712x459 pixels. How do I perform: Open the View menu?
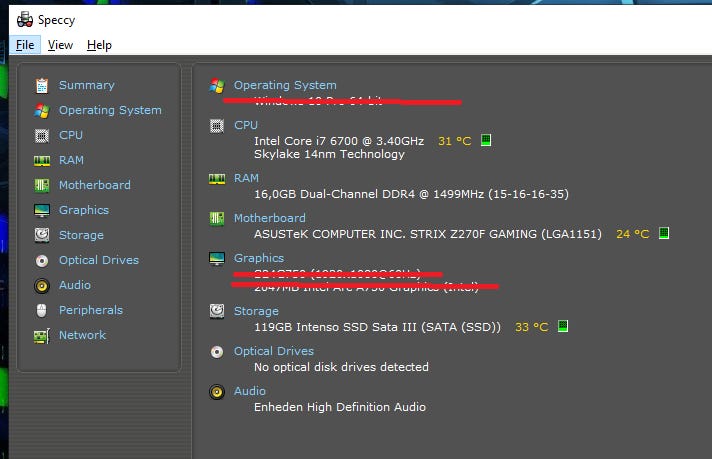click(x=60, y=45)
